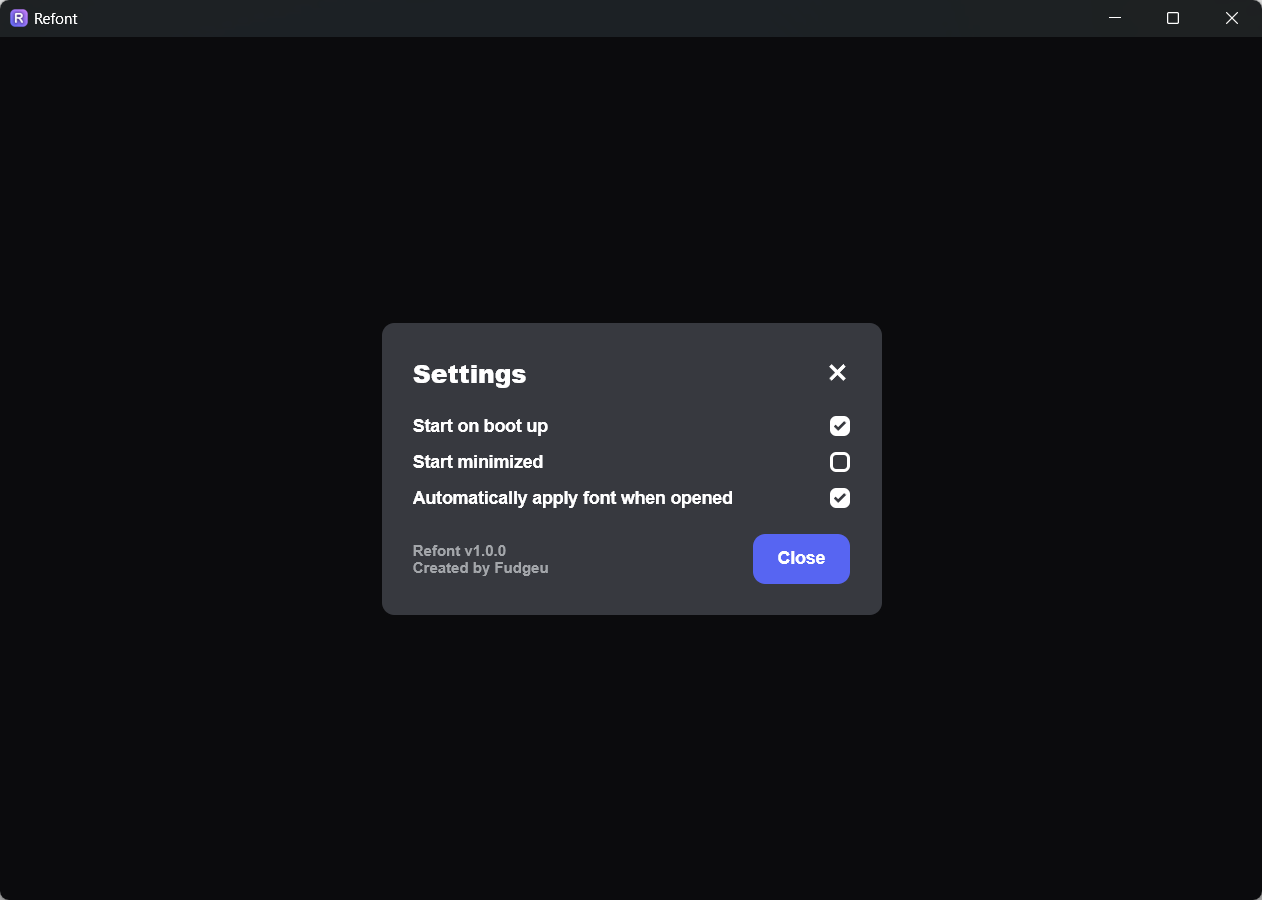The width and height of the screenshot is (1262, 900).
Task: Click the close X in the dialog corner
Action: [837, 372]
